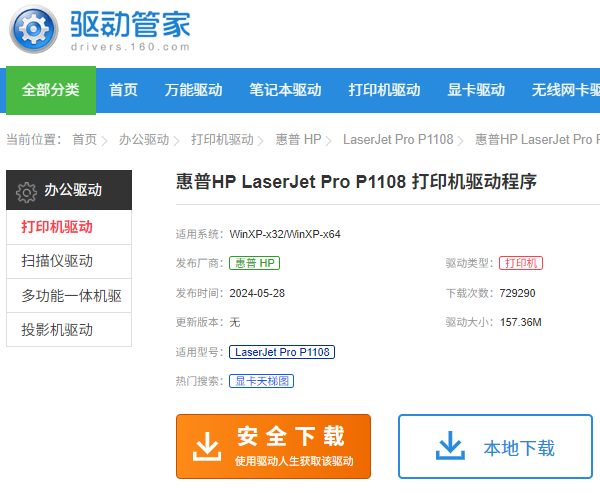Open the 无线网卡驱动 navigation item
Image resolution: width=600 pixels, height=493 pixels.
pyautogui.click(x=566, y=90)
